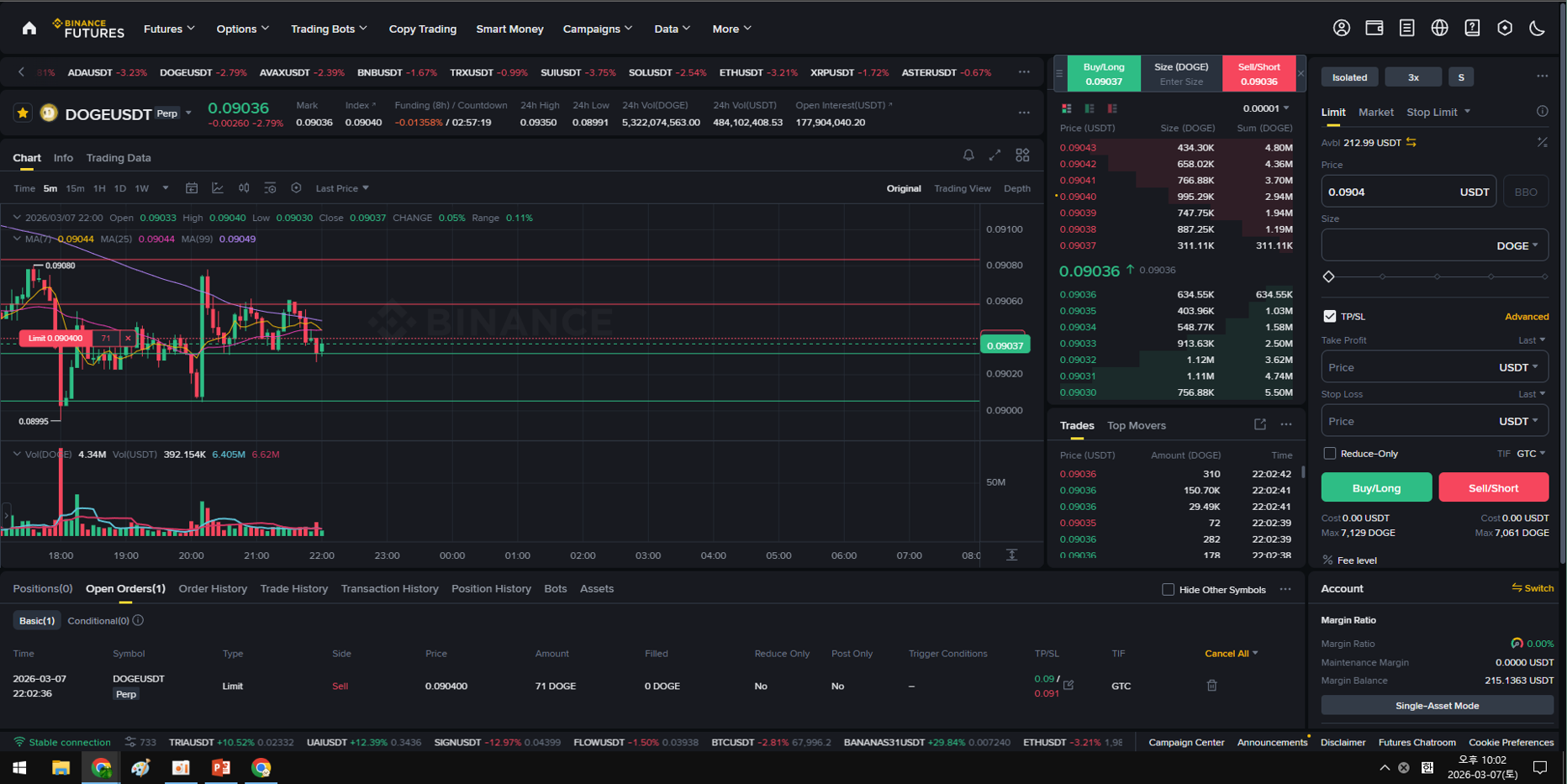Open the margin calculator icon
Image resolution: width=1567 pixels, height=784 pixels.
1542,142
